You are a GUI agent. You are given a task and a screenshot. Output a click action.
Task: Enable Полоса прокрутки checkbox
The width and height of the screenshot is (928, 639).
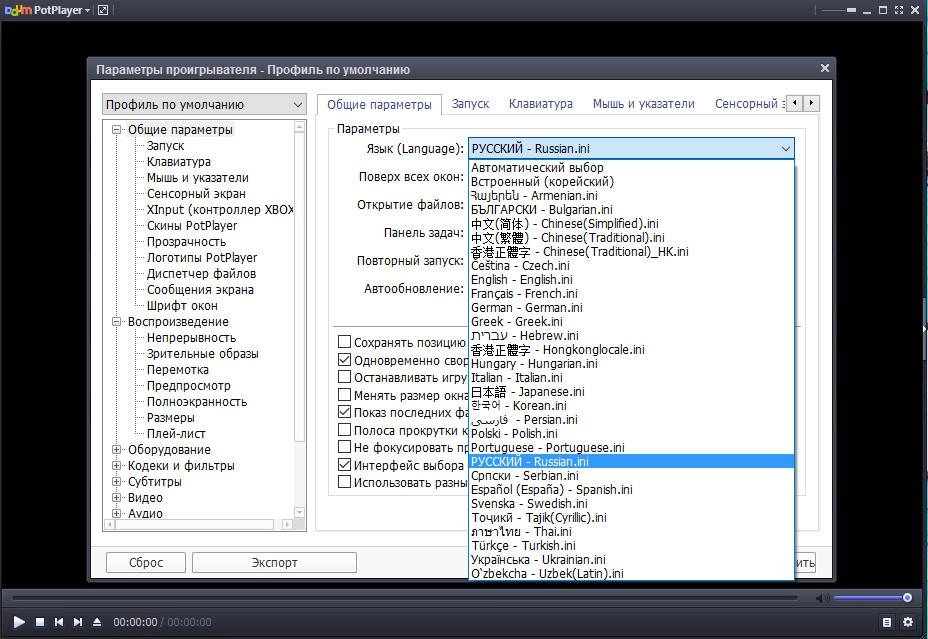[344, 429]
